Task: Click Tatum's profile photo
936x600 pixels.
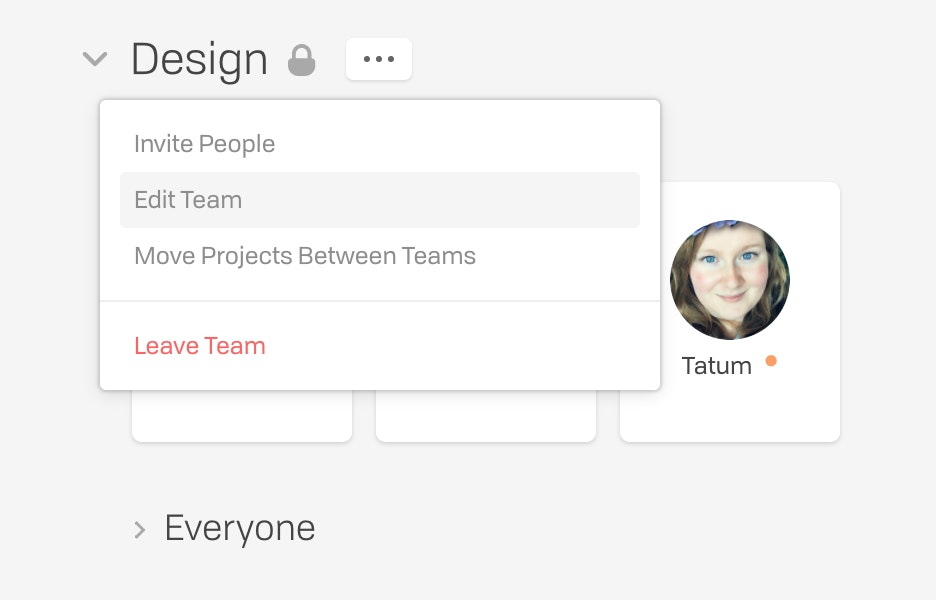Action: [x=729, y=279]
